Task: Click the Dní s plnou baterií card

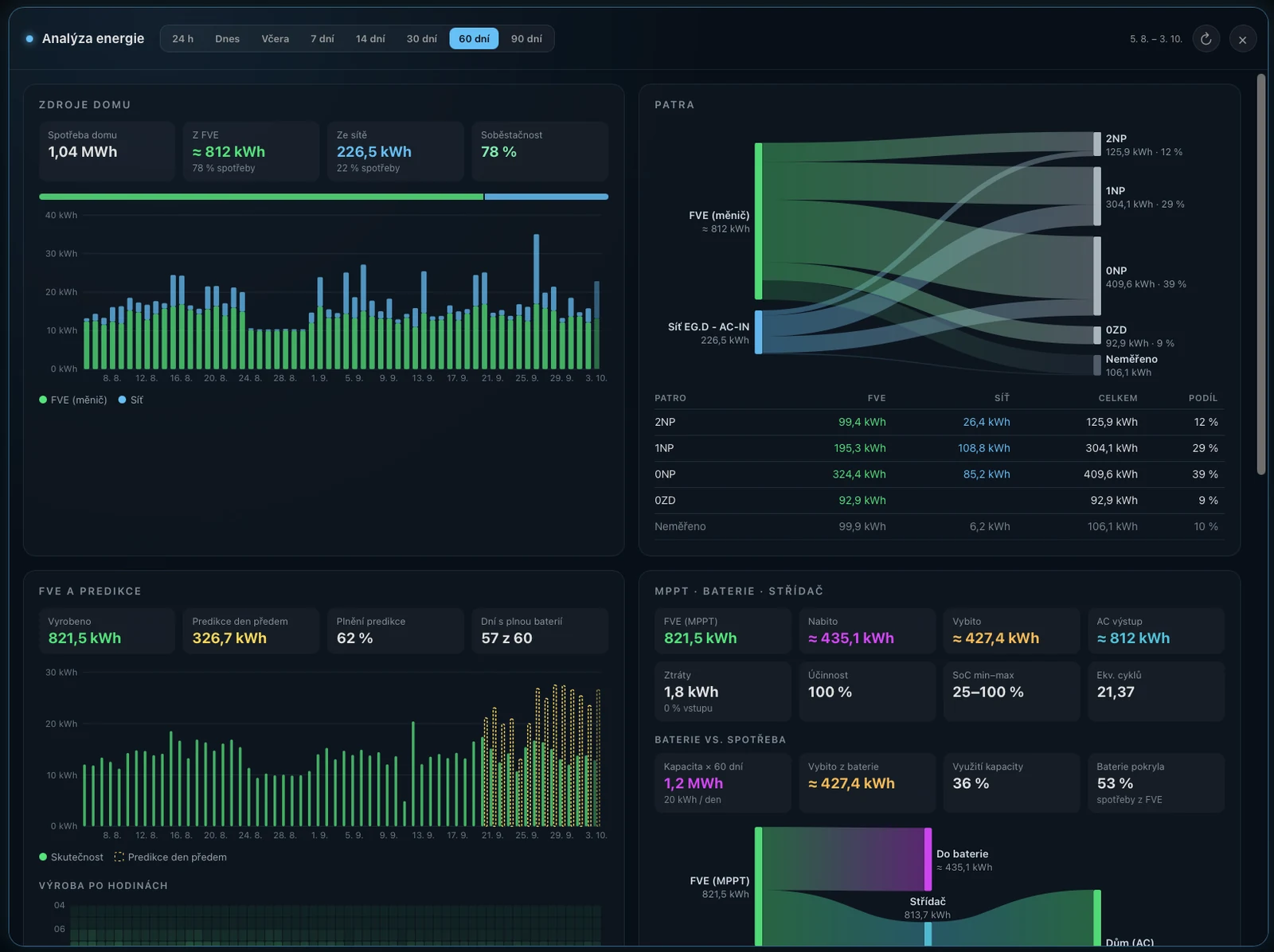Action: click(x=540, y=631)
